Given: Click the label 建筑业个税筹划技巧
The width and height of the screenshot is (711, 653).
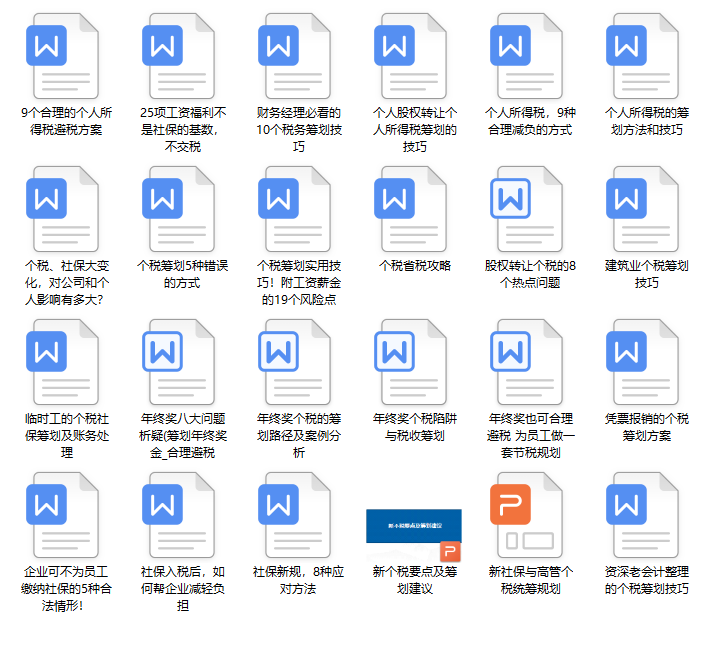Looking at the screenshot, I should [x=647, y=274].
